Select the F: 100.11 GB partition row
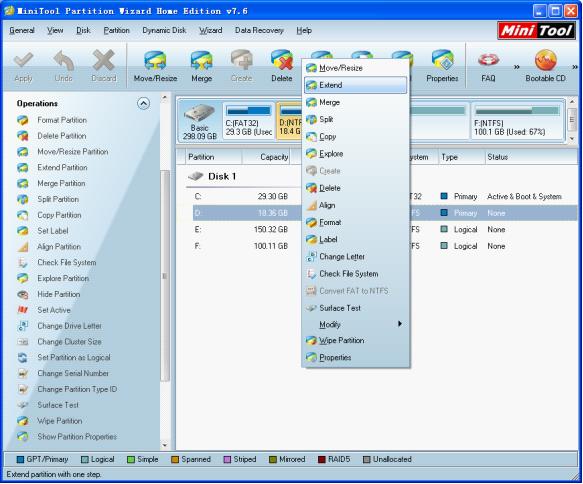The width and height of the screenshot is (583, 484). [385, 246]
